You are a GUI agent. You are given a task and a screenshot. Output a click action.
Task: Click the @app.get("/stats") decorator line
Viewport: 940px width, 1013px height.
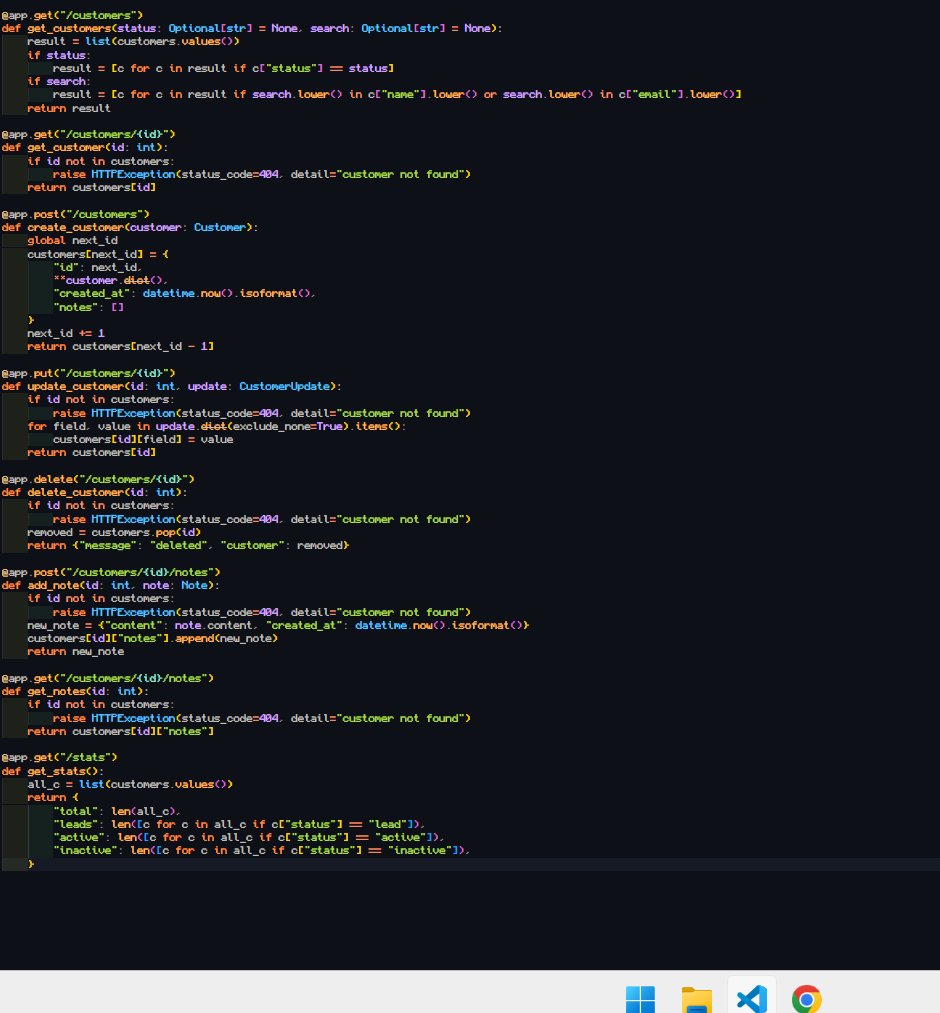pos(59,757)
